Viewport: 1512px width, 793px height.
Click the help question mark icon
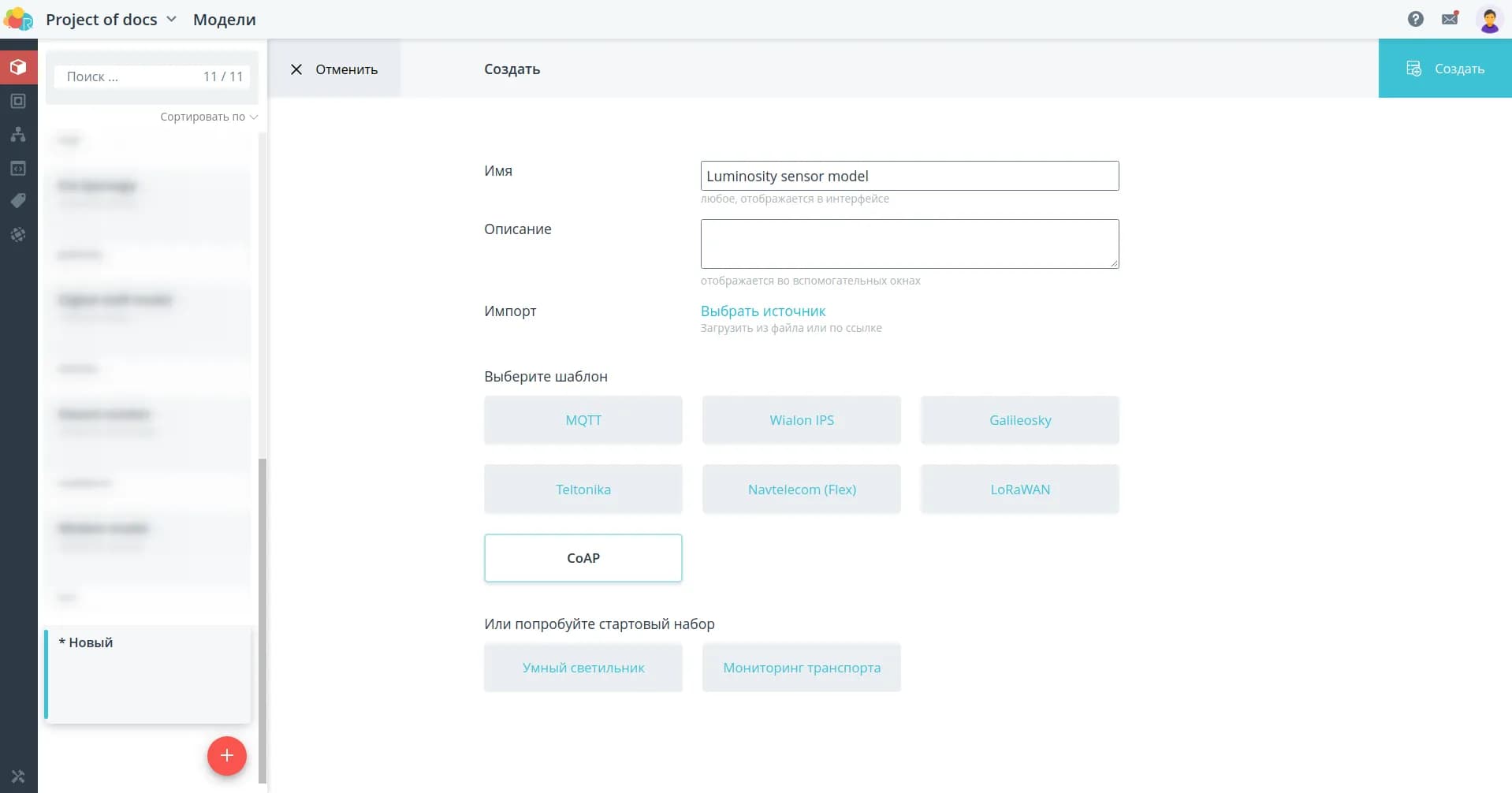1415,19
